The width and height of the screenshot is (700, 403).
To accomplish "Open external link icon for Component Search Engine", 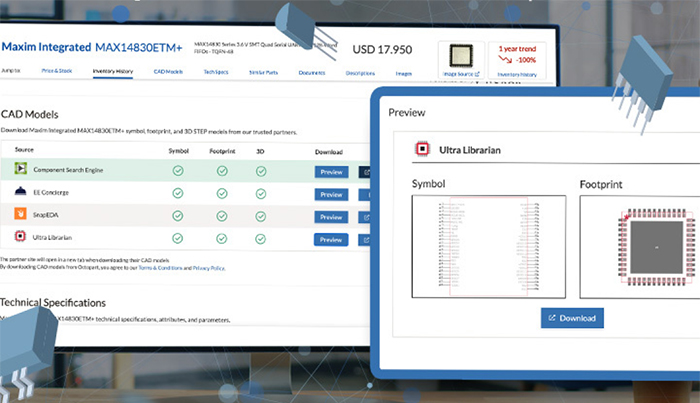I will (x=364, y=172).
